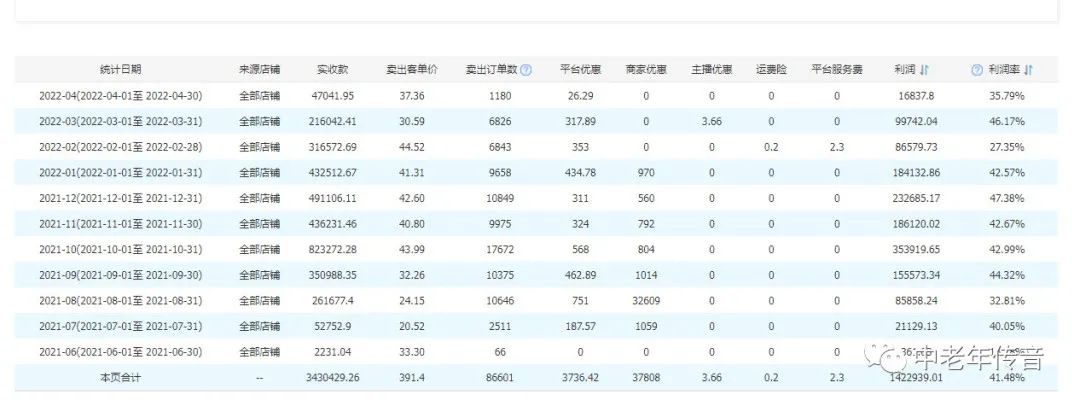
Task: Select 主播优惠 3.66 in the 2022-03 row
Action: 711,122
